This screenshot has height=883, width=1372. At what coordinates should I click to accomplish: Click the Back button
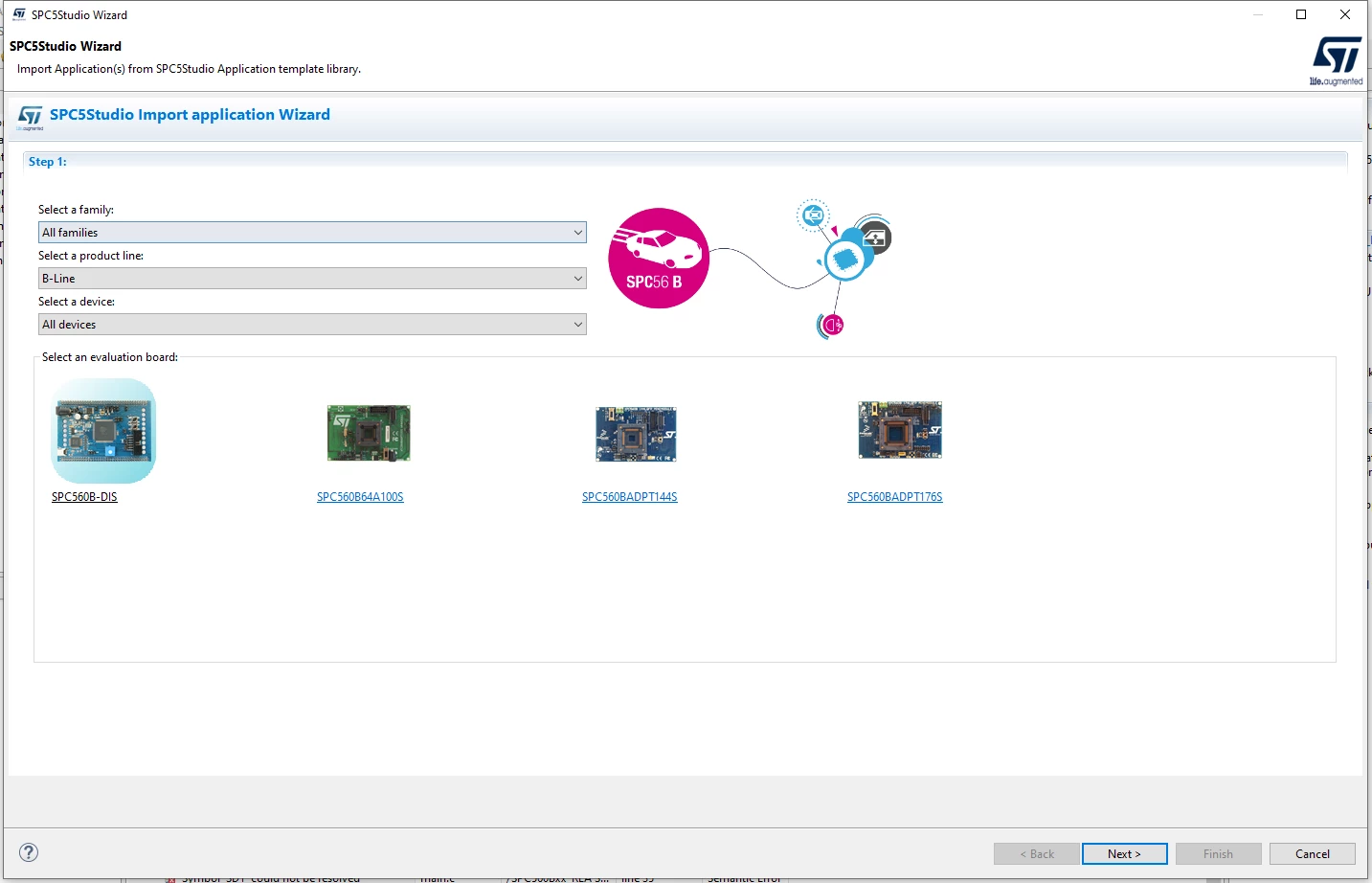point(1036,854)
